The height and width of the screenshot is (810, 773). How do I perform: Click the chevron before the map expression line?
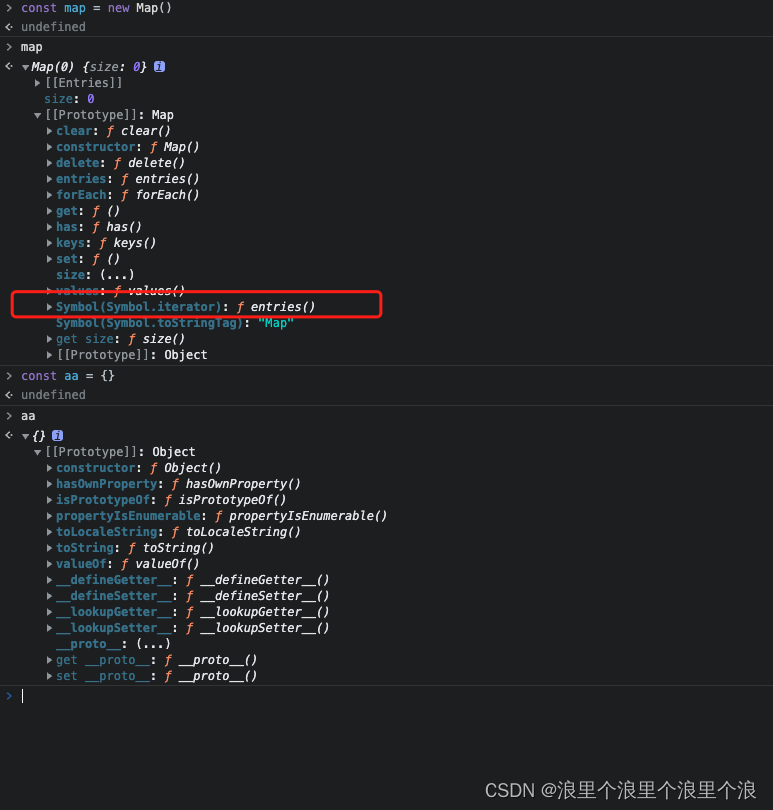[8, 46]
